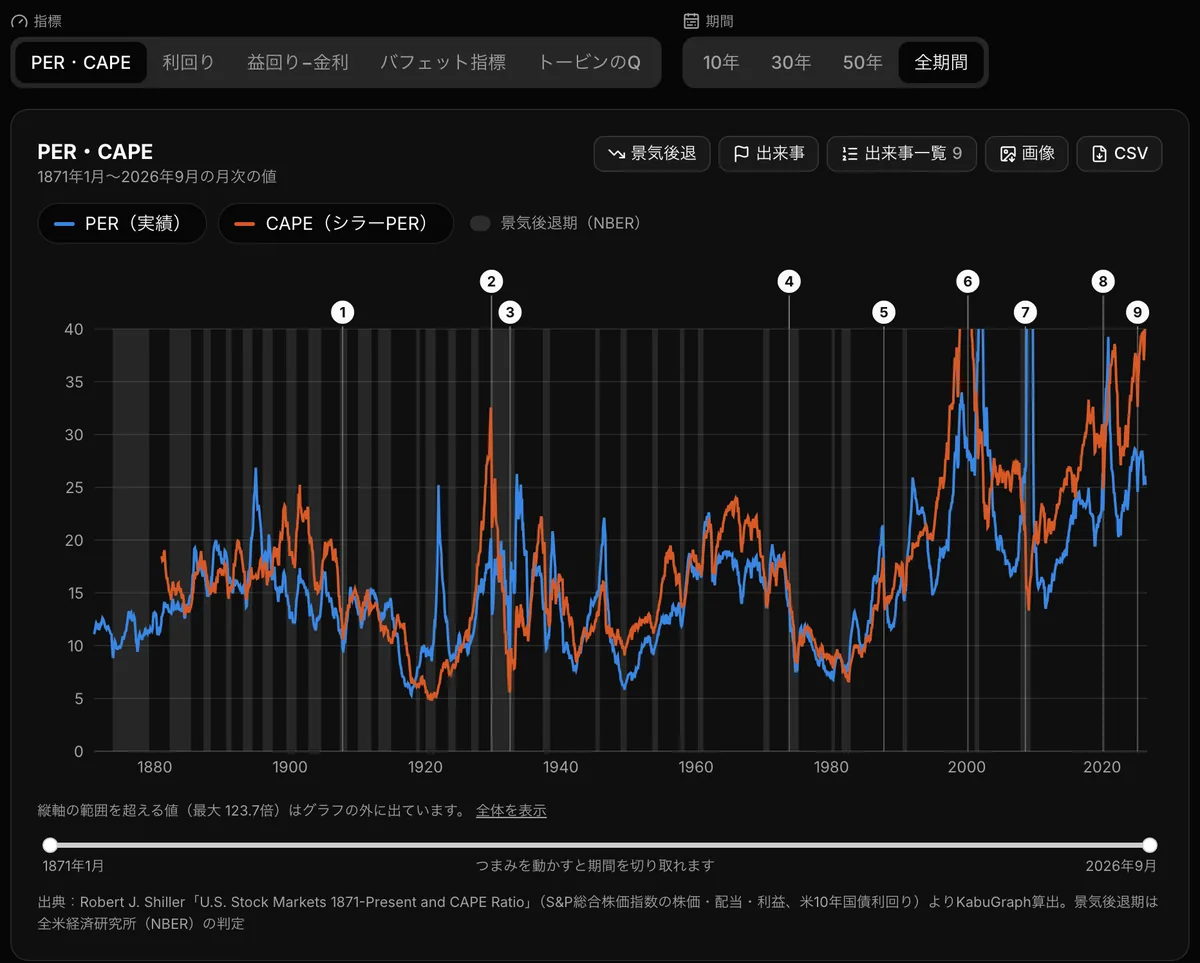The height and width of the screenshot is (963, 1200).
Task: Switch to トービンのQ tab
Action: coord(589,62)
